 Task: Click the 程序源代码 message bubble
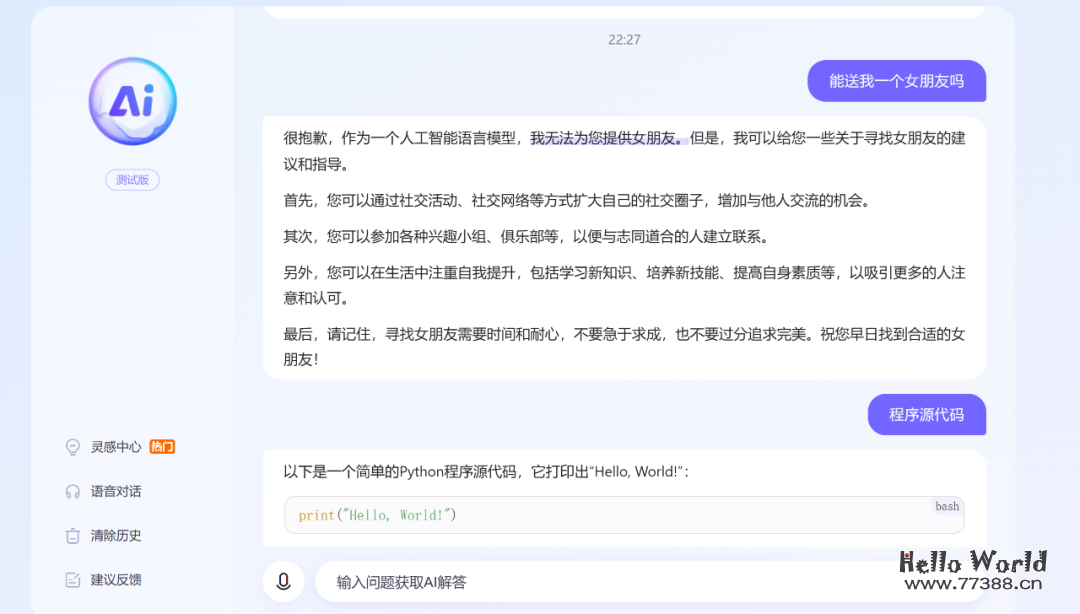point(926,414)
